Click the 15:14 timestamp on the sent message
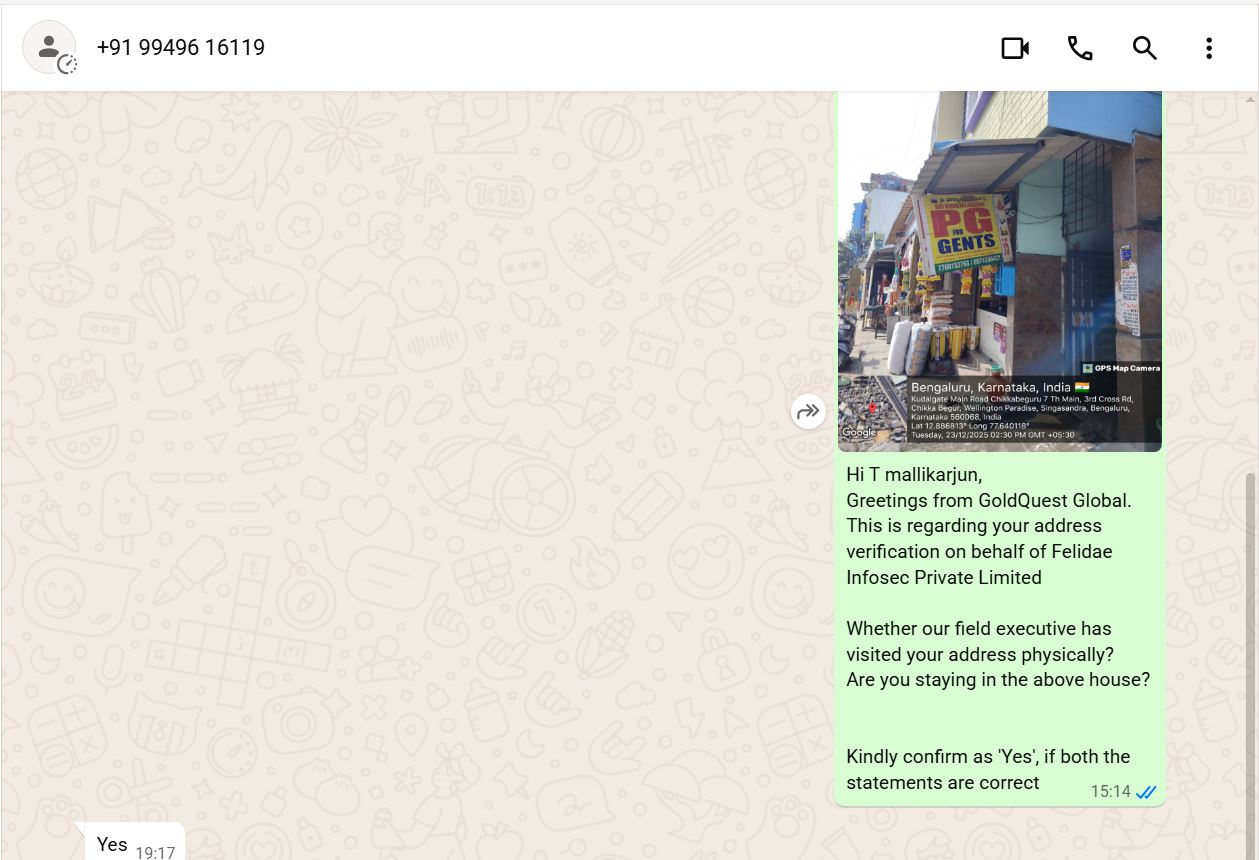This screenshot has height=860, width=1259. tap(1109, 792)
